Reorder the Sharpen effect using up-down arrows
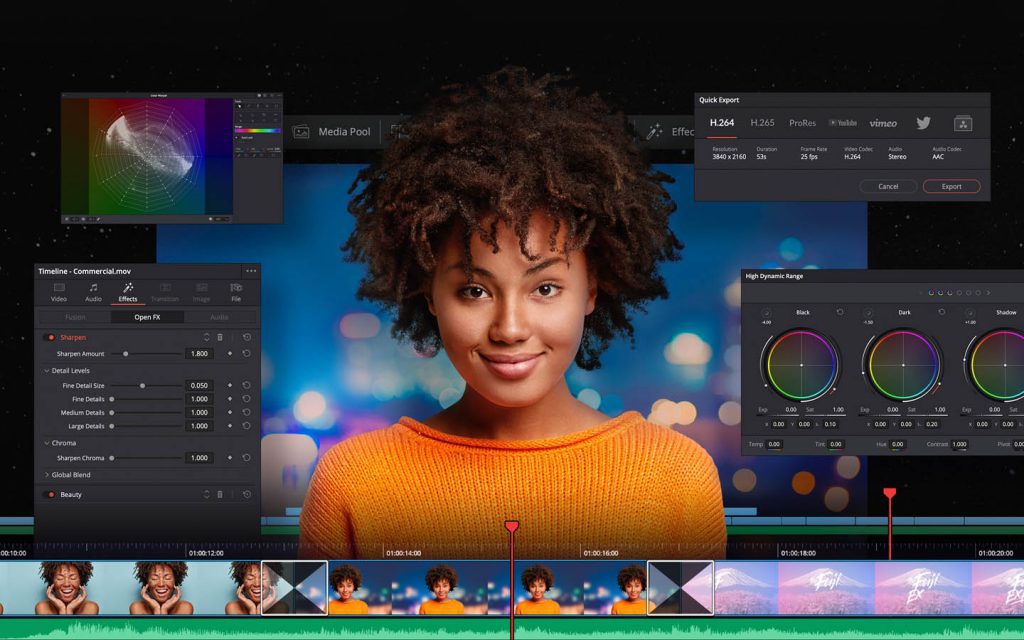 tap(206, 337)
